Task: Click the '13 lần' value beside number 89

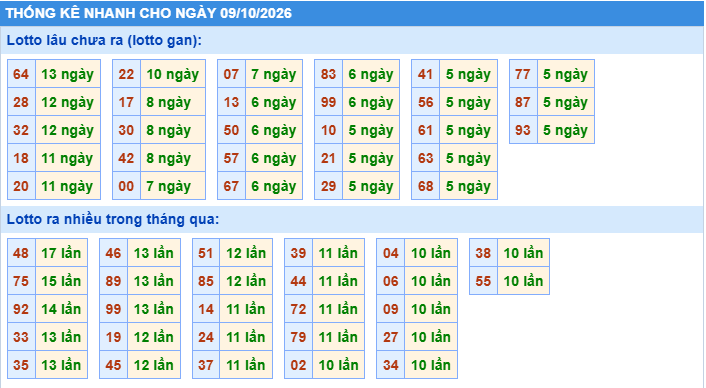Action: coord(154,280)
